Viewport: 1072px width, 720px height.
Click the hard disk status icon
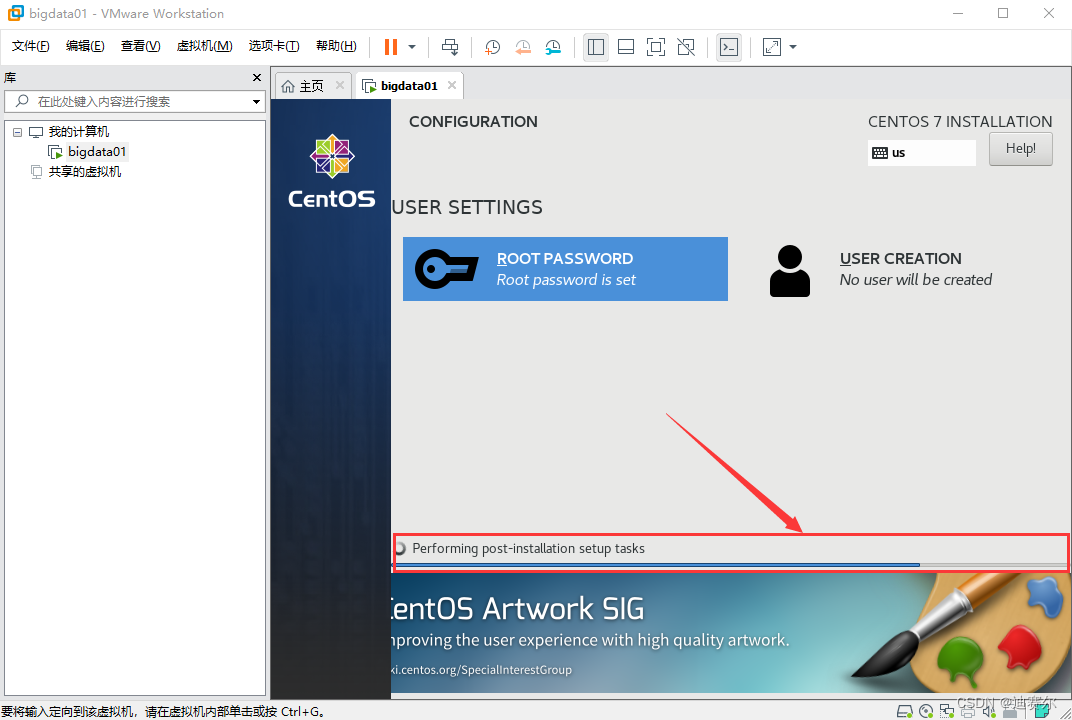(904, 711)
